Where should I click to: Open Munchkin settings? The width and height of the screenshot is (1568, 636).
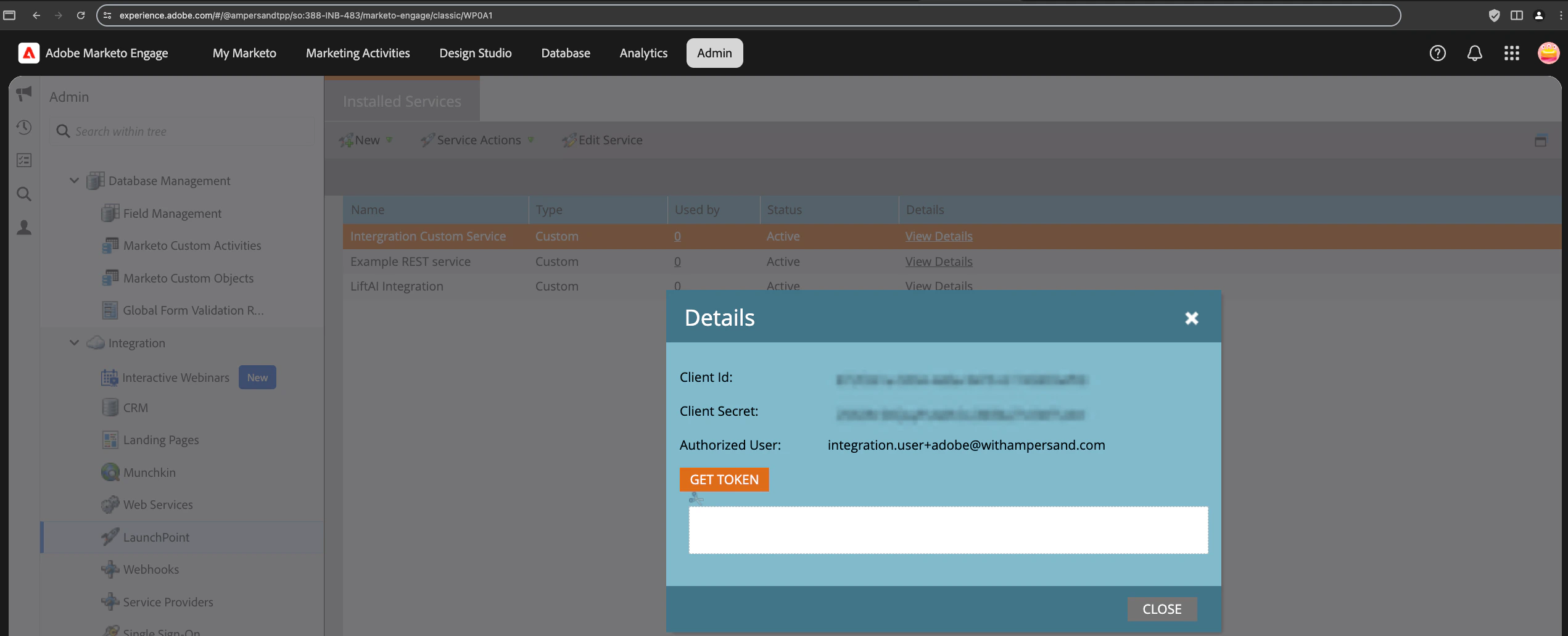click(x=139, y=473)
